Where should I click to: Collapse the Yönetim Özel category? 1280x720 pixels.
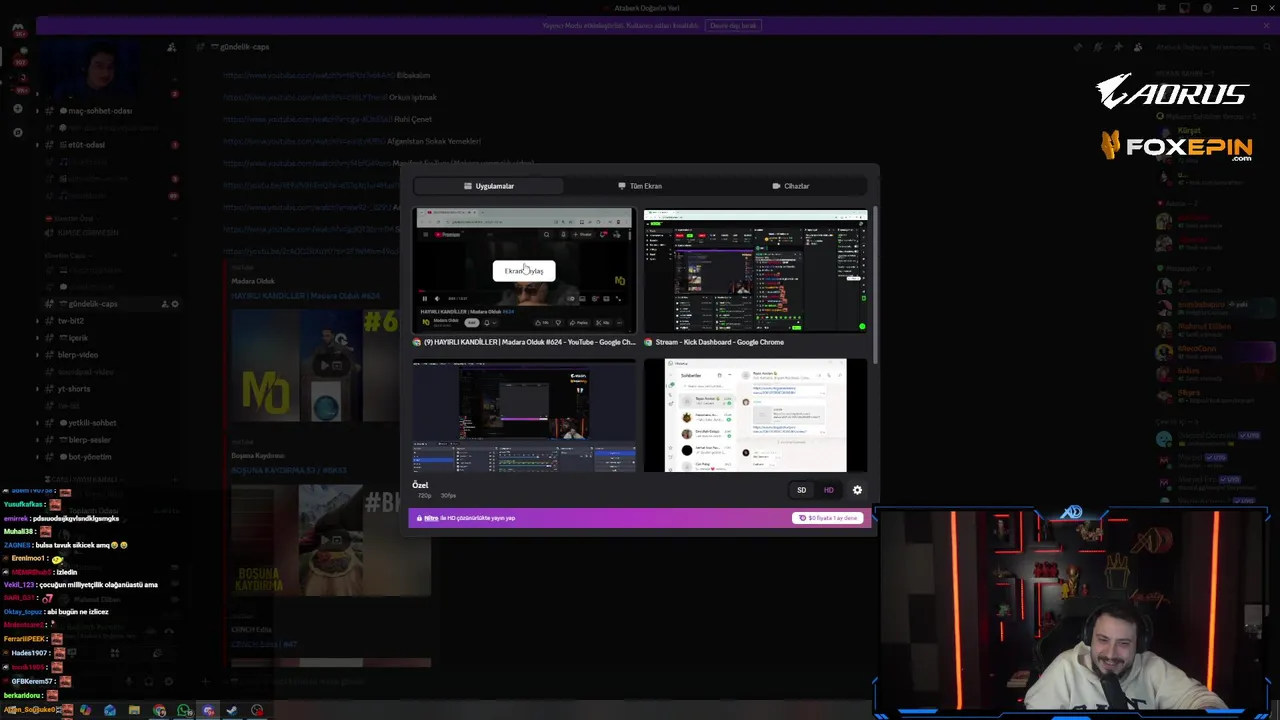tap(73, 218)
